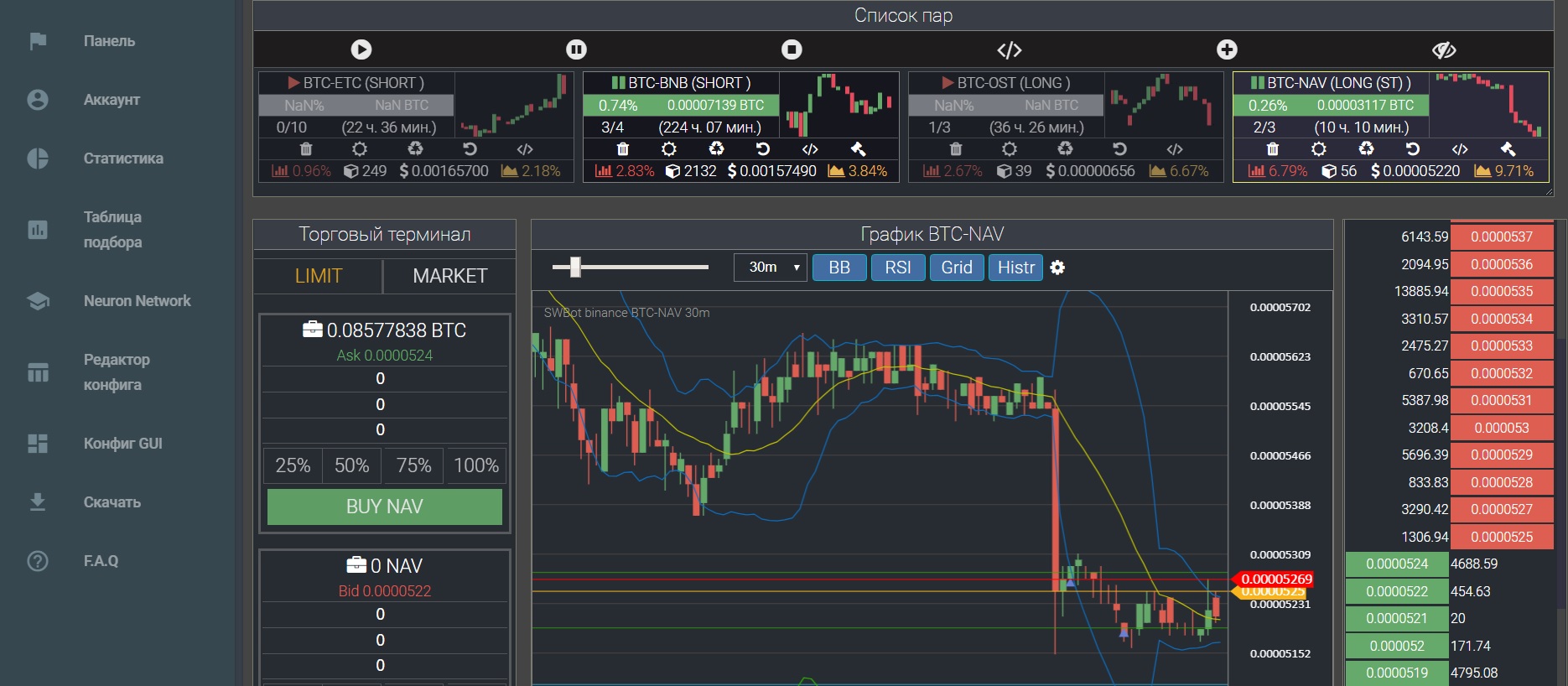Add a new pair with the plus icon
1568x686 pixels.
[x=1227, y=49]
